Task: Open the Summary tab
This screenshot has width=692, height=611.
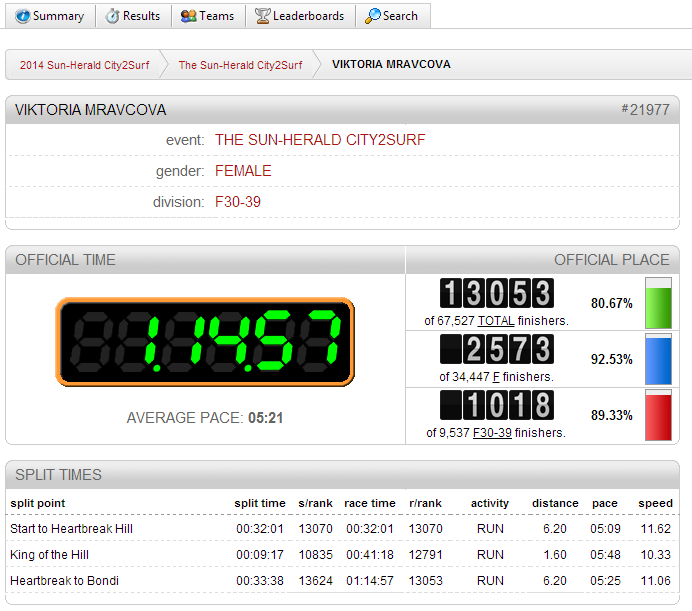Action: click(x=50, y=16)
